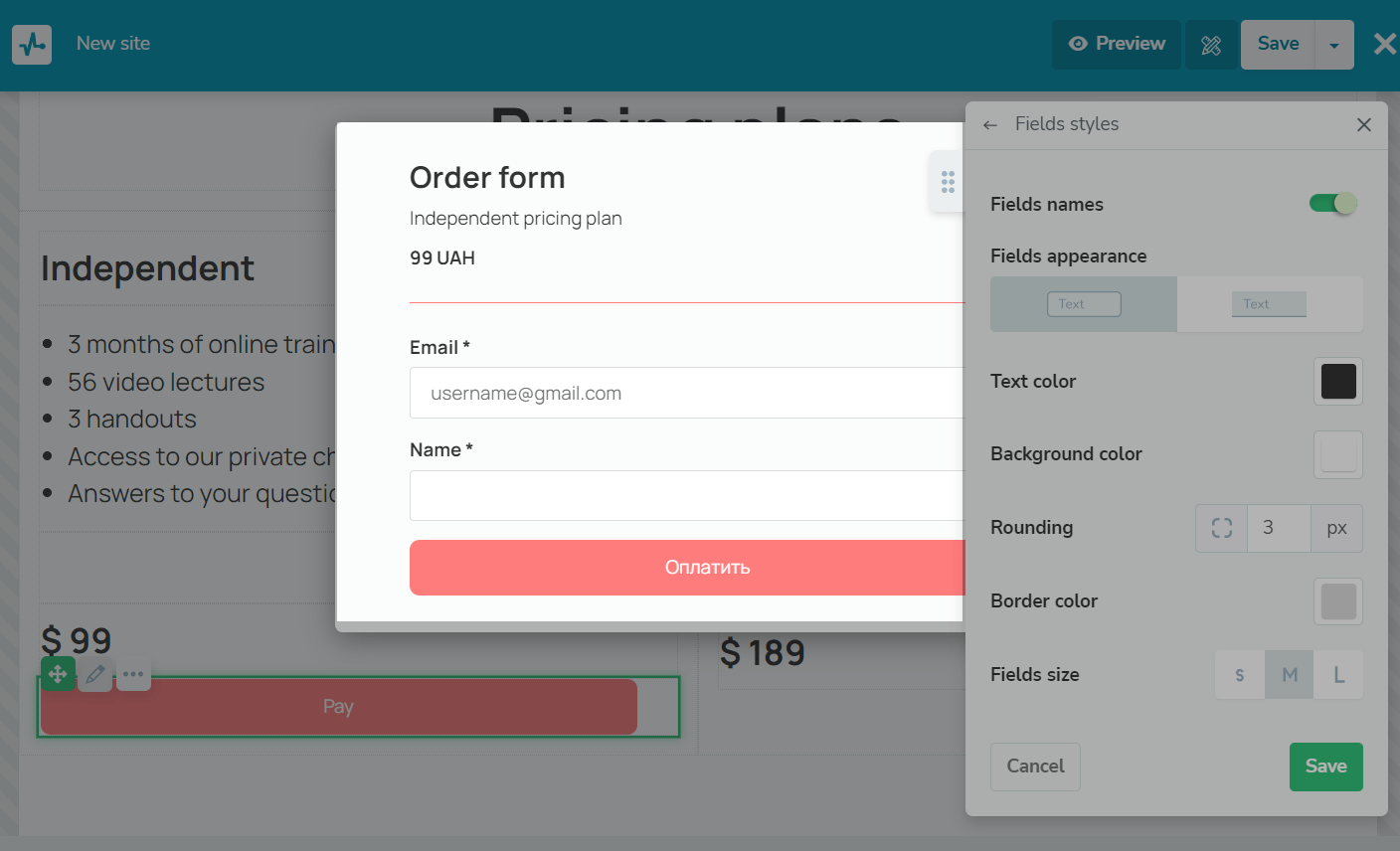This screenshot has width=1400, height=851.
Task: Select the underlined field appearance style
Action: (x=1269, y=304)
